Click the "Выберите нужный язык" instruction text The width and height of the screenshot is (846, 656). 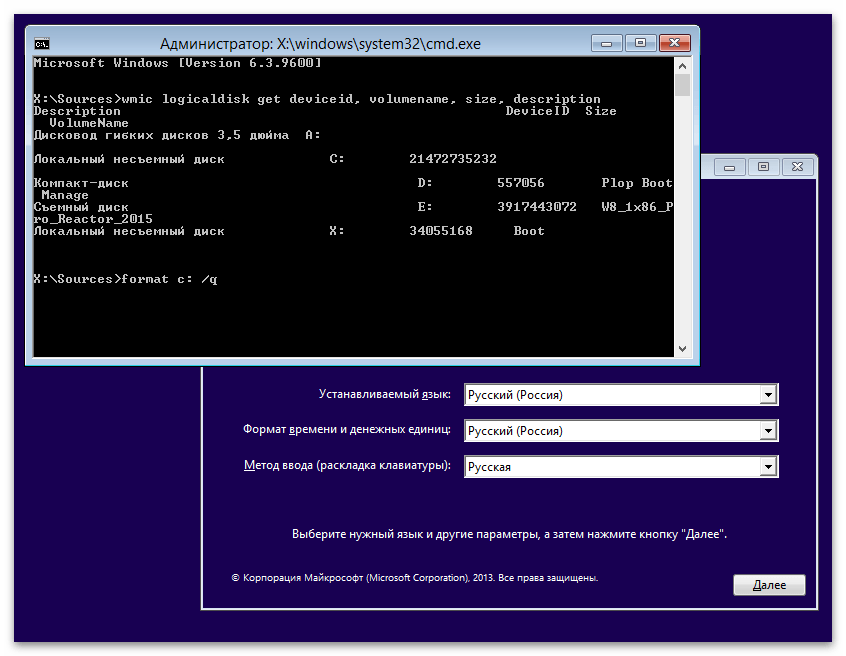tap(509, 534)
